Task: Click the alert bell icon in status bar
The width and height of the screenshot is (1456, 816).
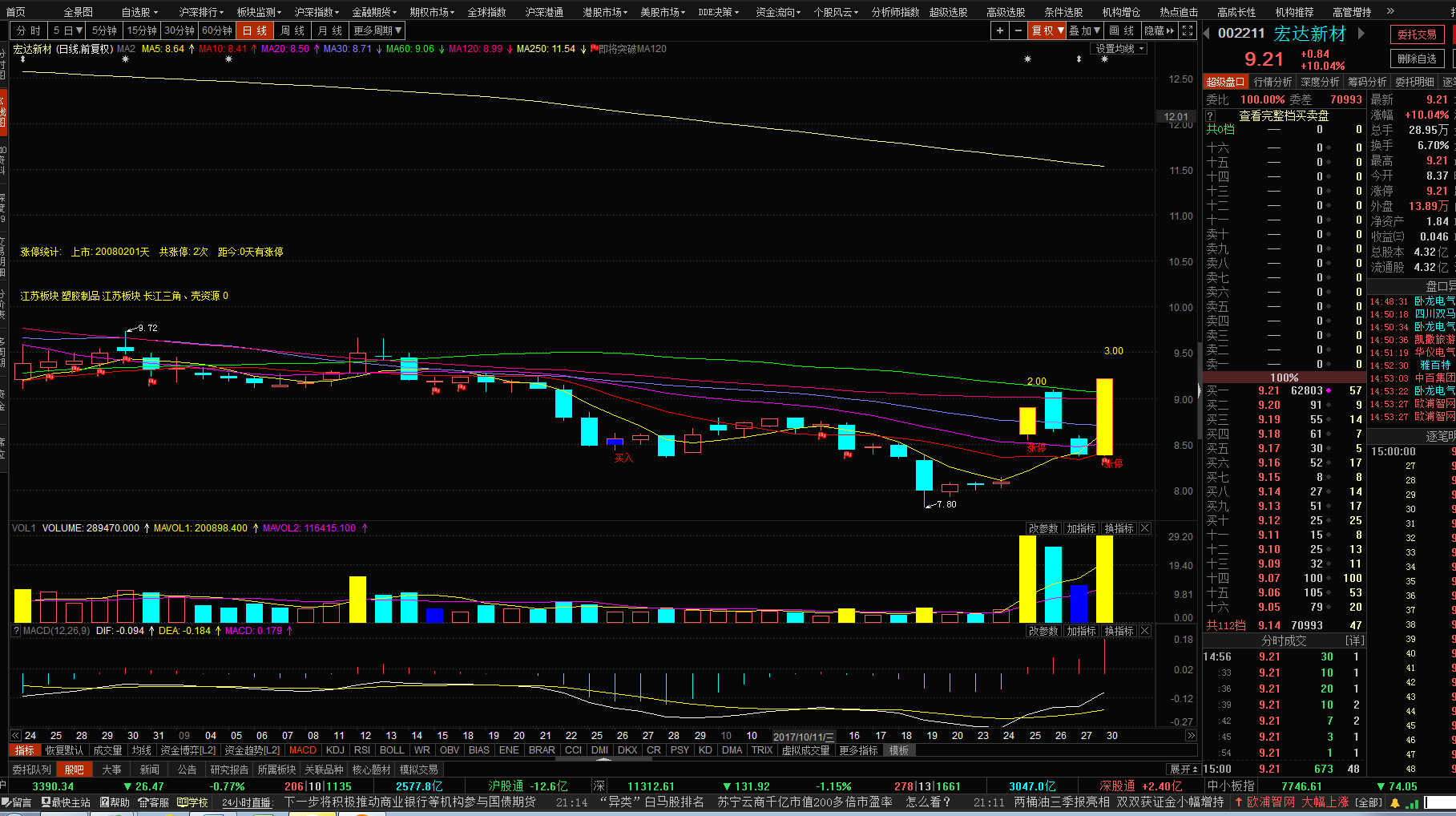Action: pos(1395,802)
